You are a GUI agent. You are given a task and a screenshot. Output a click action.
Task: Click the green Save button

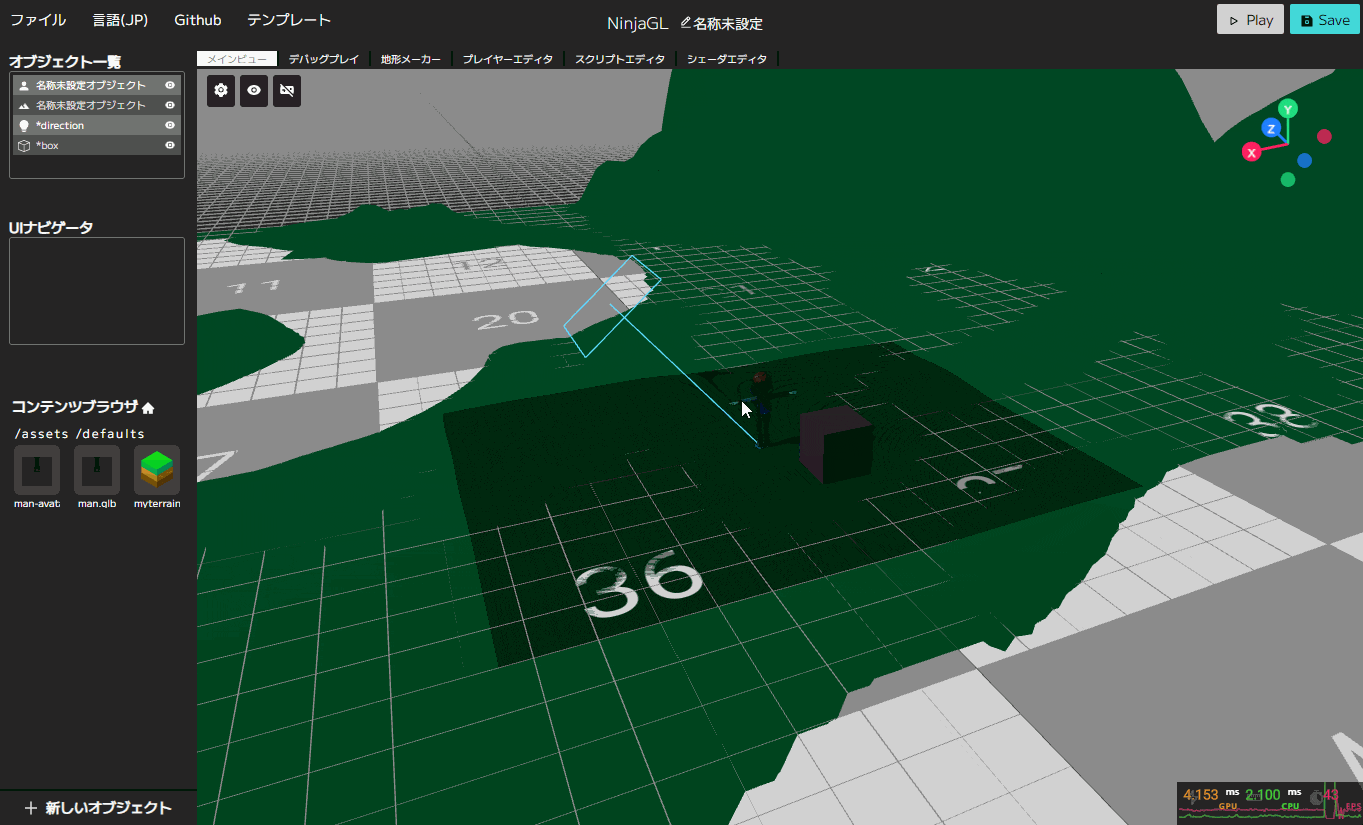tap(1324, 19)
